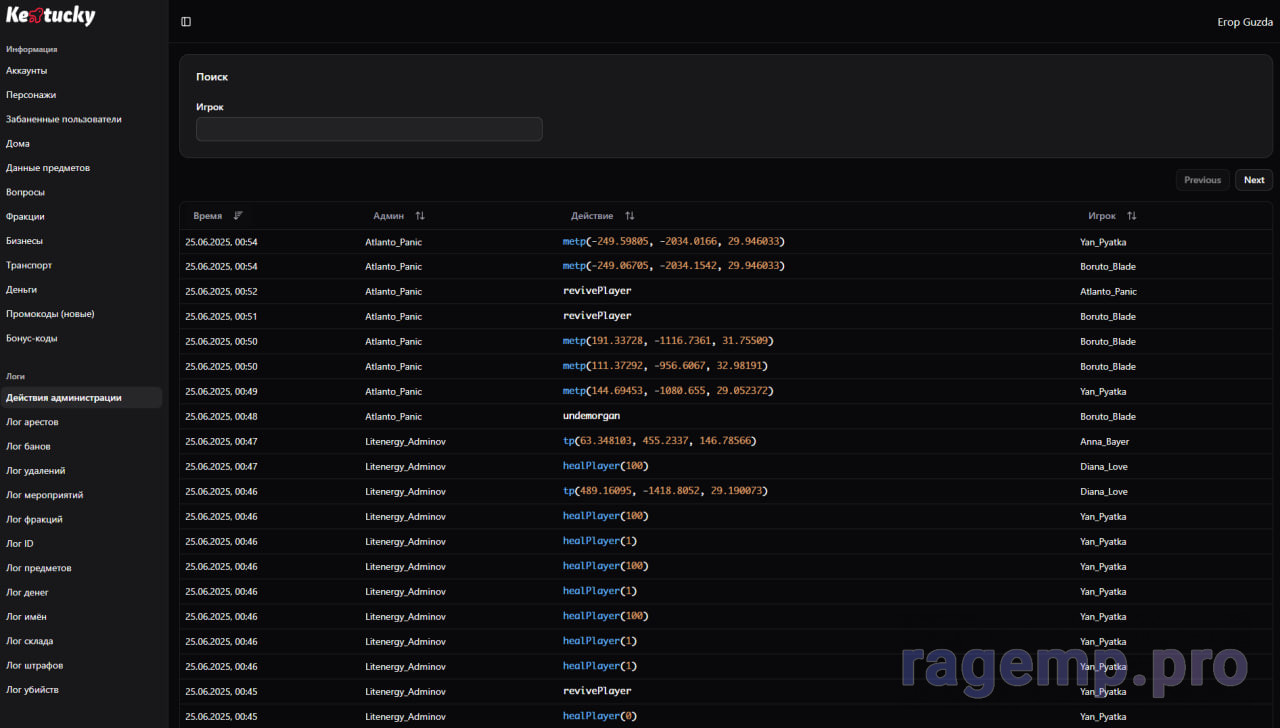Select metp(-249.06705...) action cell
The height and width of the screenshot is (728, 1280).
pyautogui.click(x=674, y=266)
